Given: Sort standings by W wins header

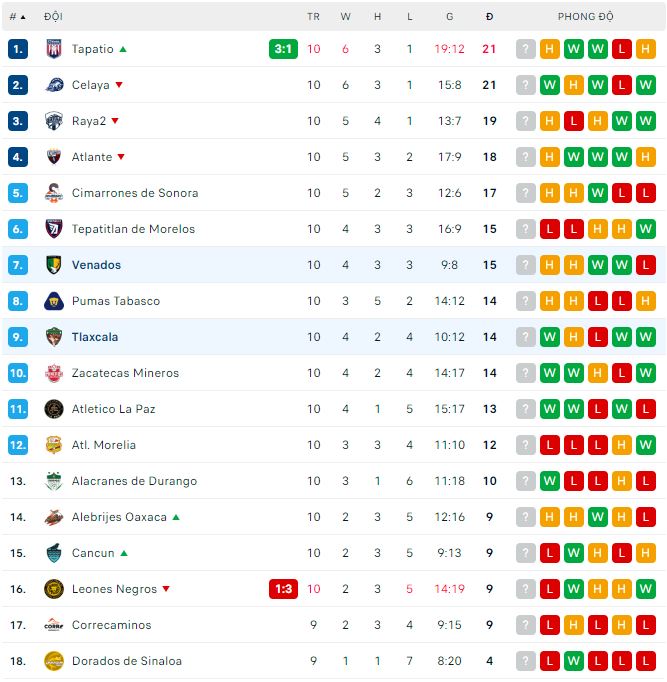Looking at the screenshot, I should pos(345,17).
